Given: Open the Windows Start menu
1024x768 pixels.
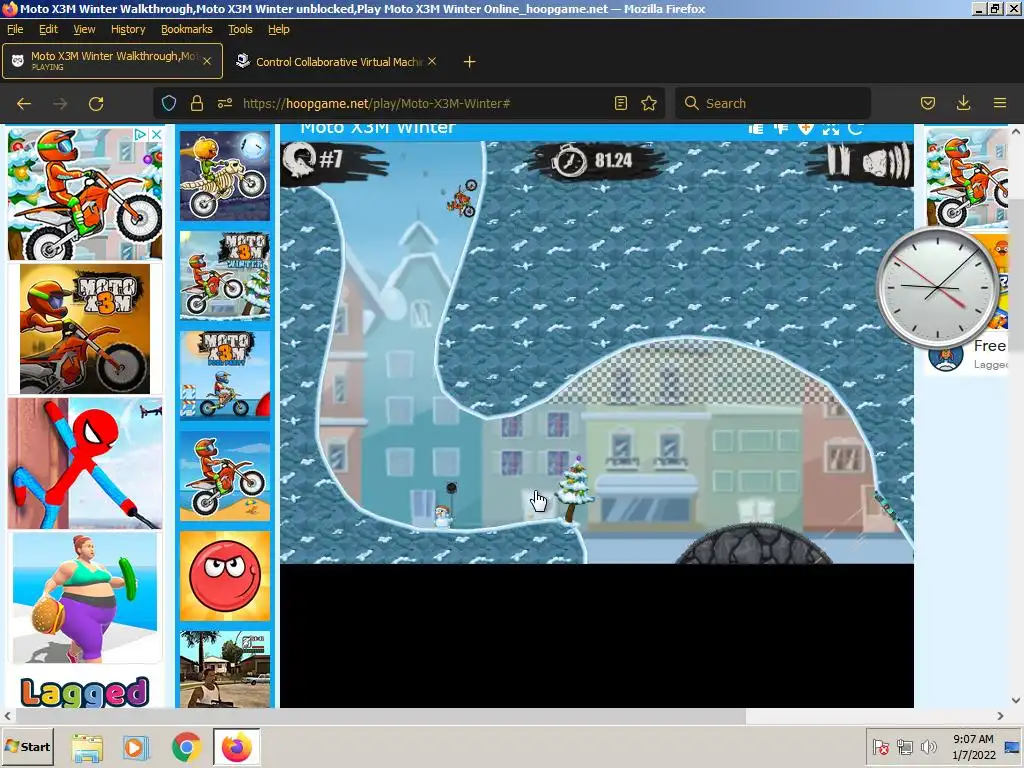Looking at the screenshot, I should [27, 746].
